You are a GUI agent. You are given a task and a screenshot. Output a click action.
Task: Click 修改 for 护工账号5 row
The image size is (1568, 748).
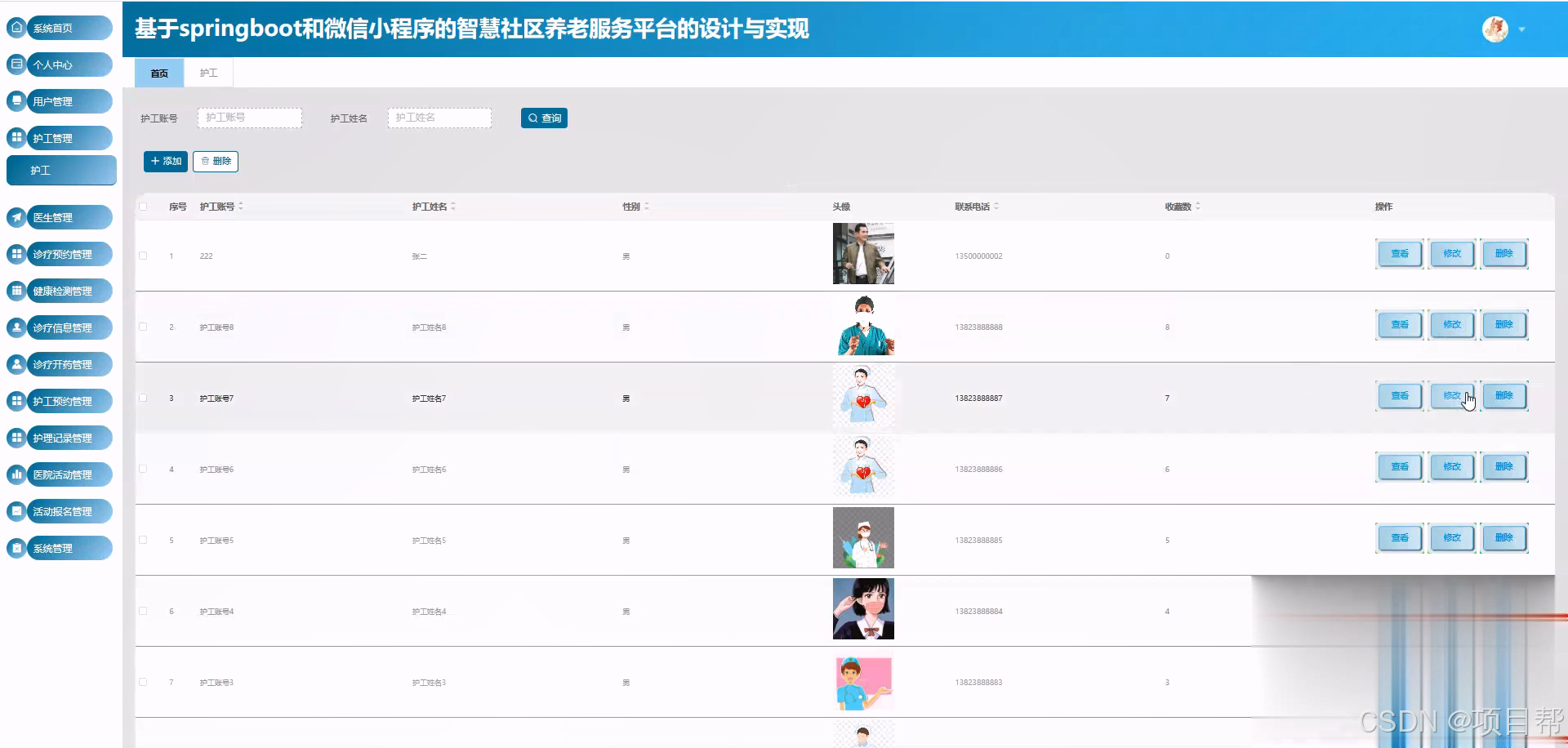coord(1452,538)
